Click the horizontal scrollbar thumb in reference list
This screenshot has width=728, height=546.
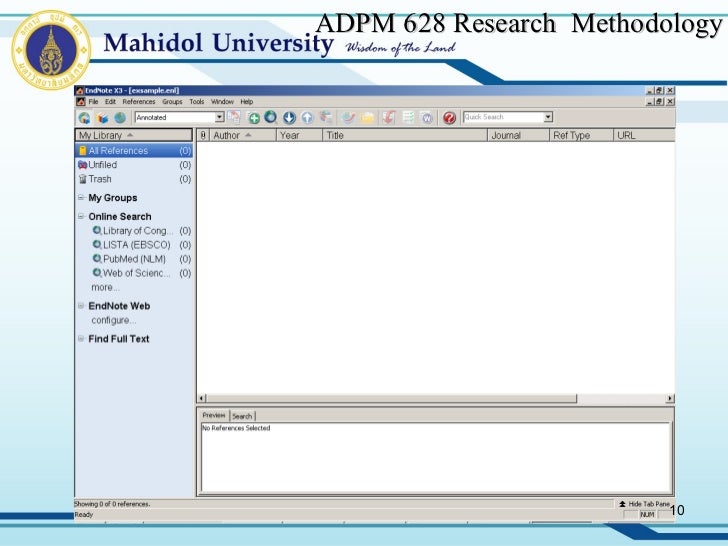point(391,398)
